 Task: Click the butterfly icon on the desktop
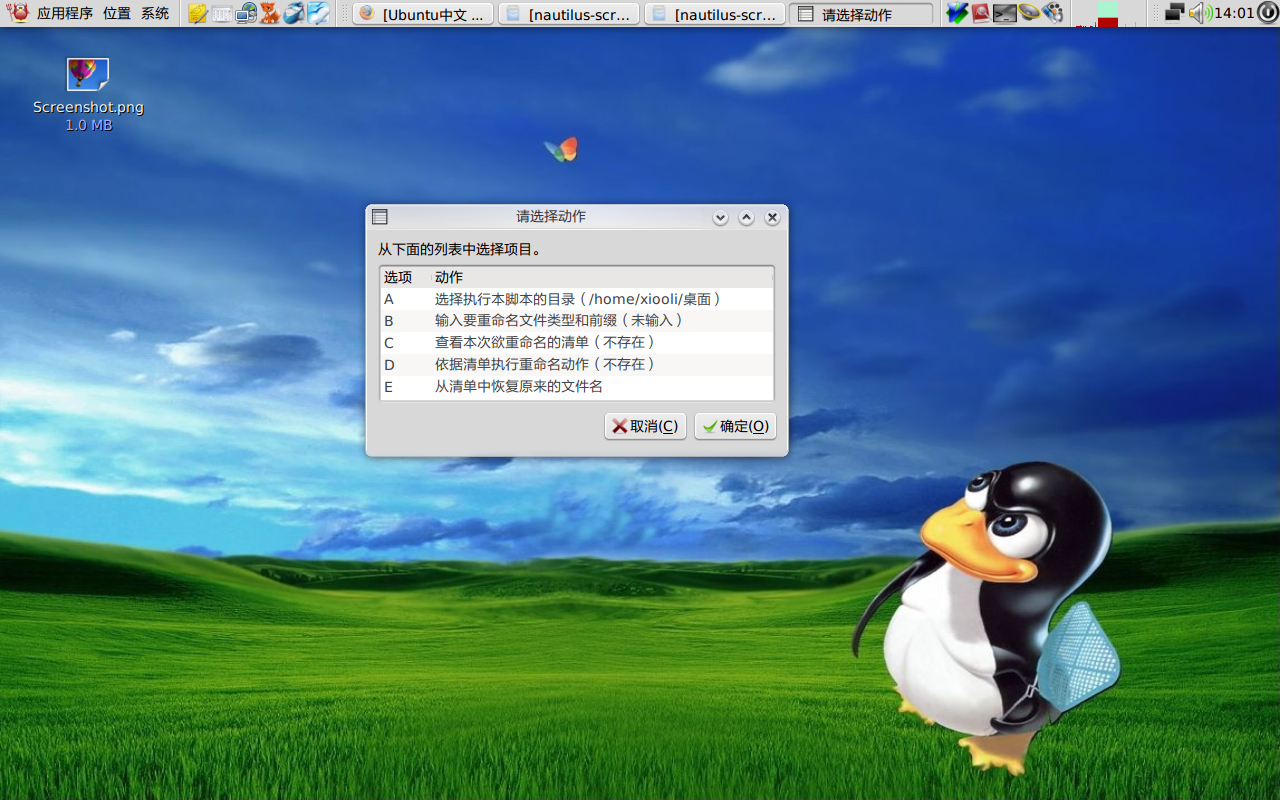(x=561, y=150)
